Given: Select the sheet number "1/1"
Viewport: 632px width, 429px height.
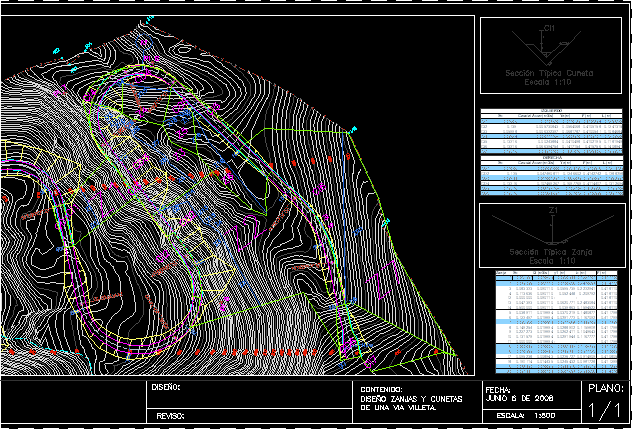Looking at the screenshot, I should pyautogui.click(x=605, y=410).
